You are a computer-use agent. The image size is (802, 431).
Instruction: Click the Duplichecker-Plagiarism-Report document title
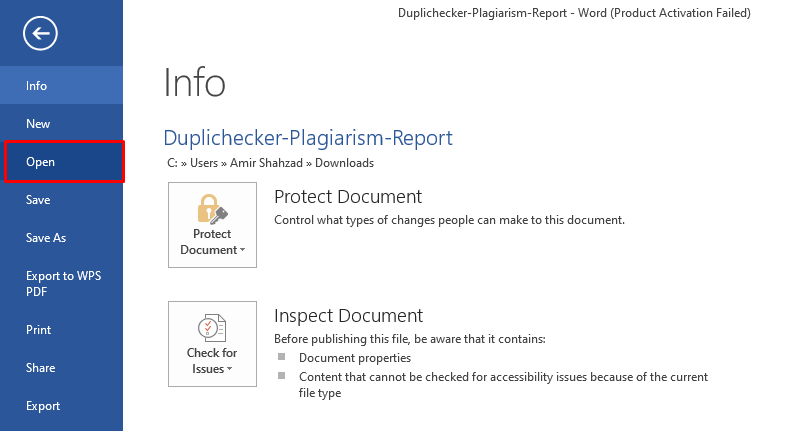click(308, 138)
